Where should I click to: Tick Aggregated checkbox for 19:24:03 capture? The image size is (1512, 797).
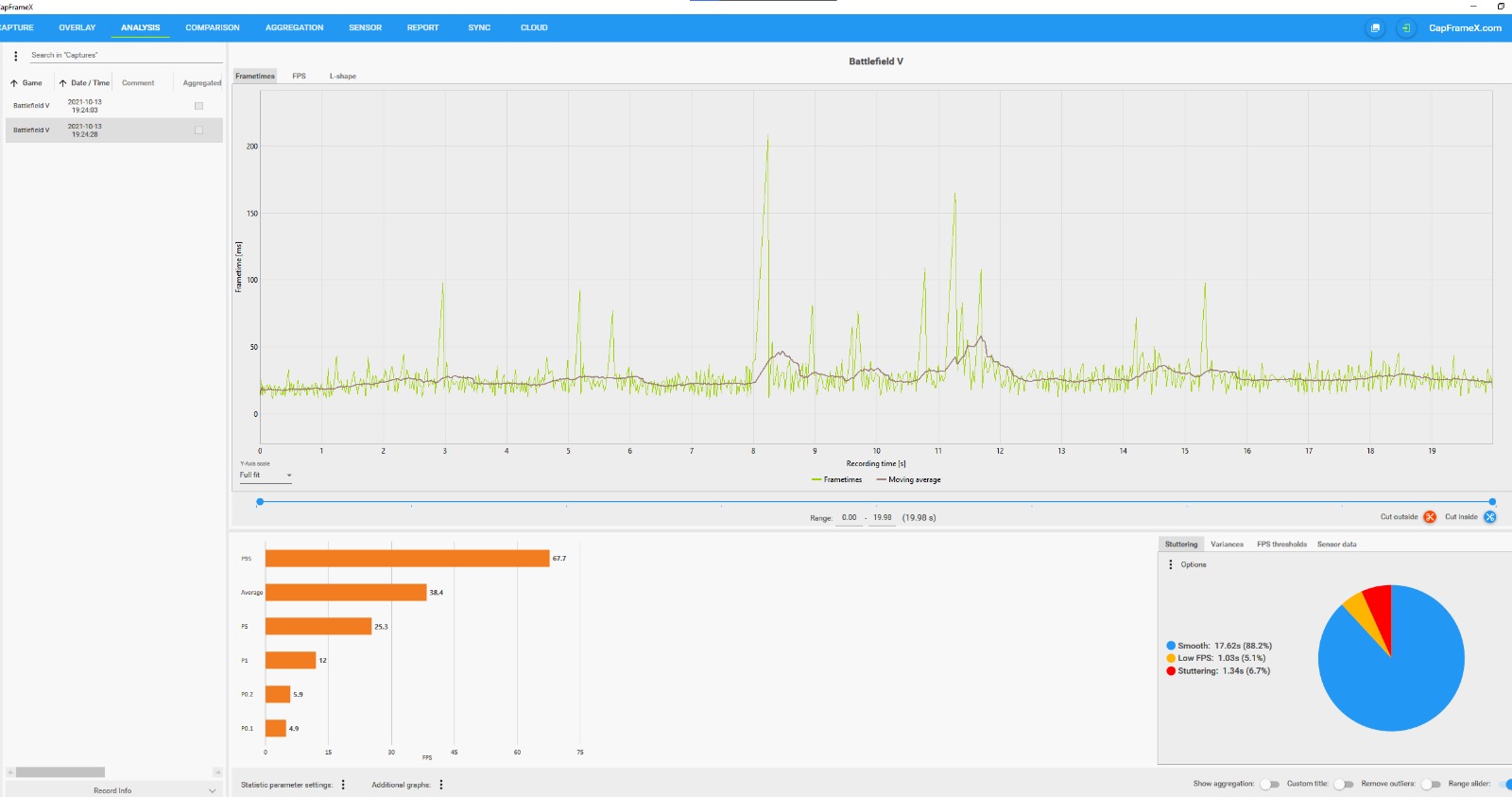tap(198, 106)
